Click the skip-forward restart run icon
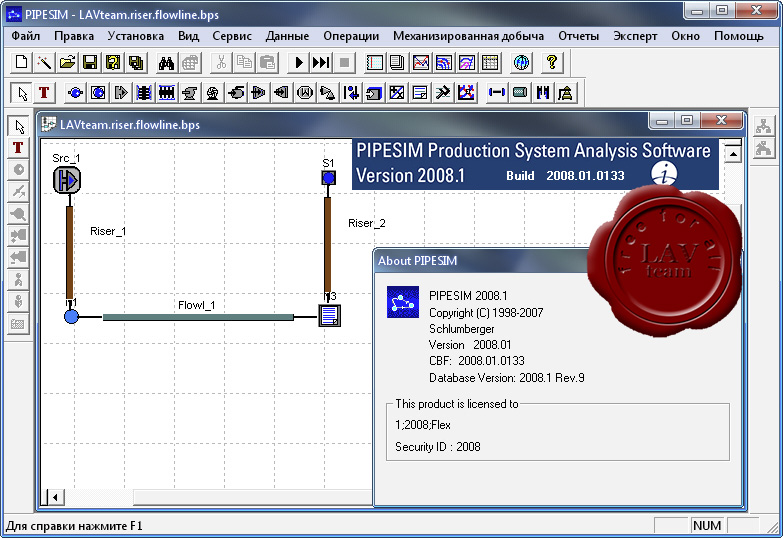783x538 pixels. [x=321, y=62]
